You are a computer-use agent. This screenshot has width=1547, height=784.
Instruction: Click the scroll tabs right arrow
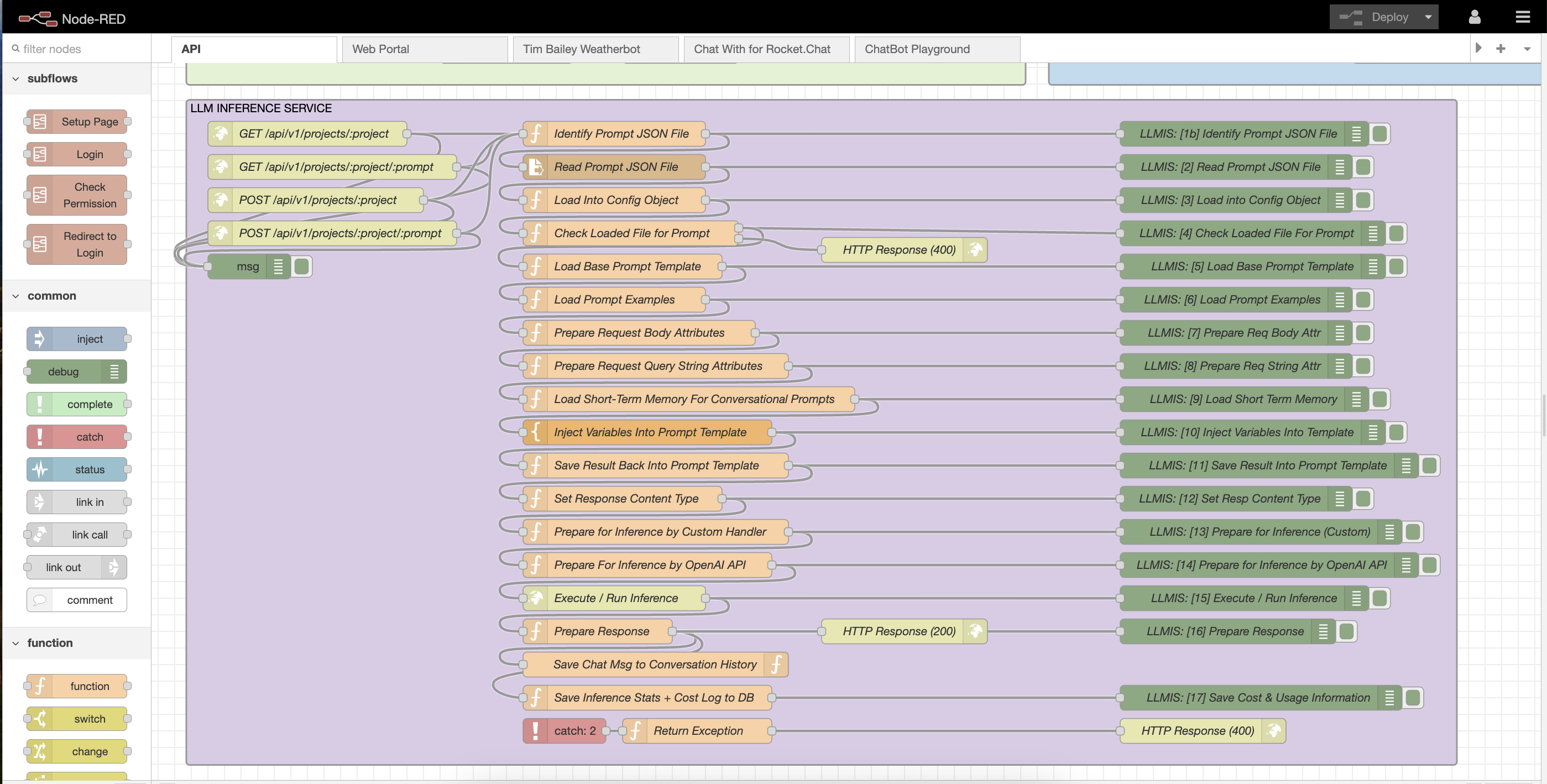(1478, 48)
